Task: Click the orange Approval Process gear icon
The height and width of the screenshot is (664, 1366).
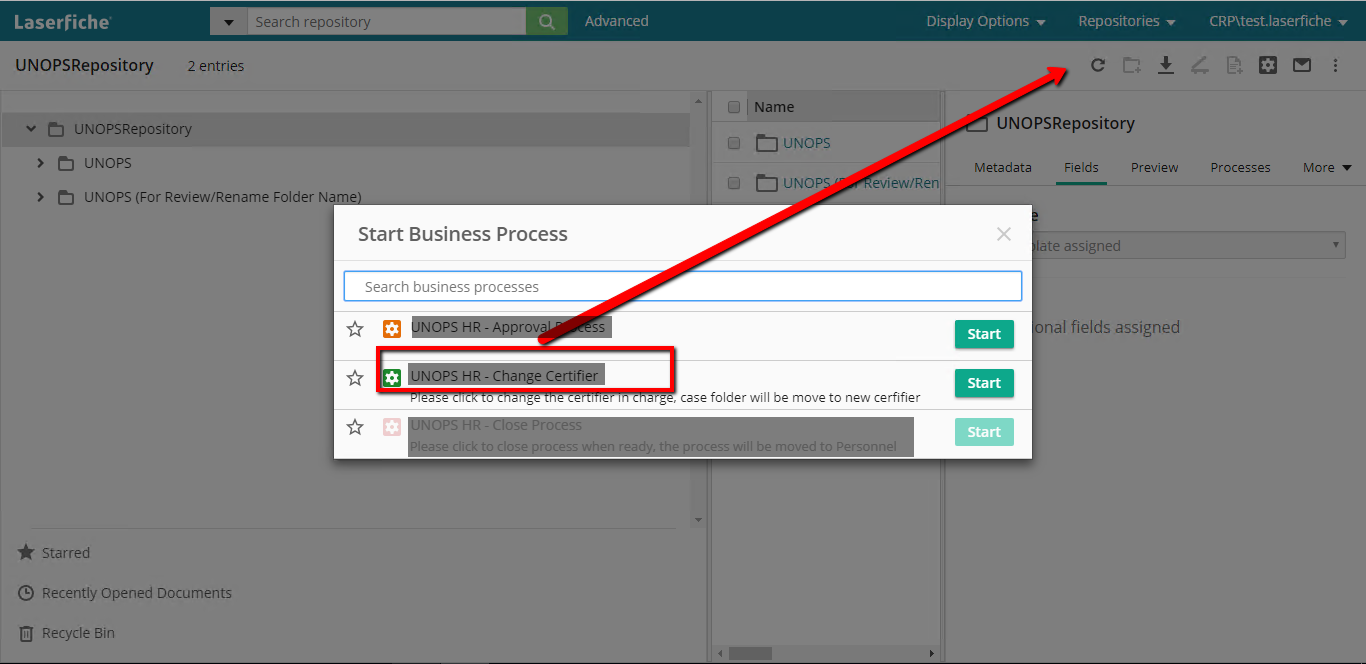Action: tap(392, 328)
